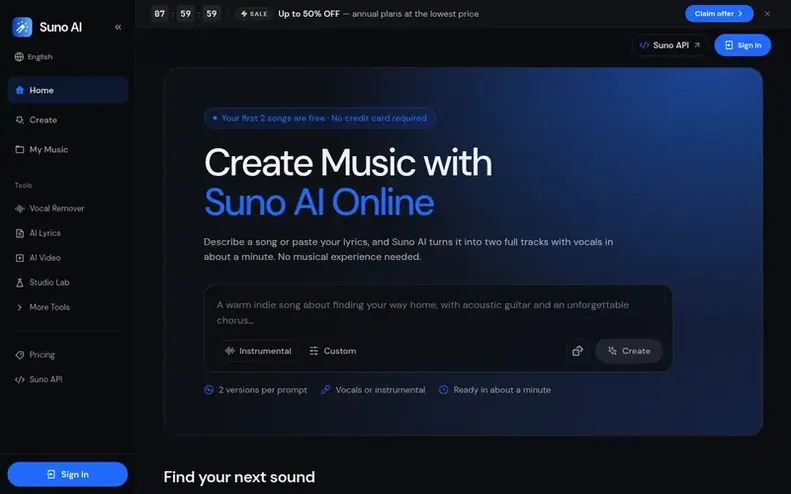Click 'Ready in about a minute' text

502,390
